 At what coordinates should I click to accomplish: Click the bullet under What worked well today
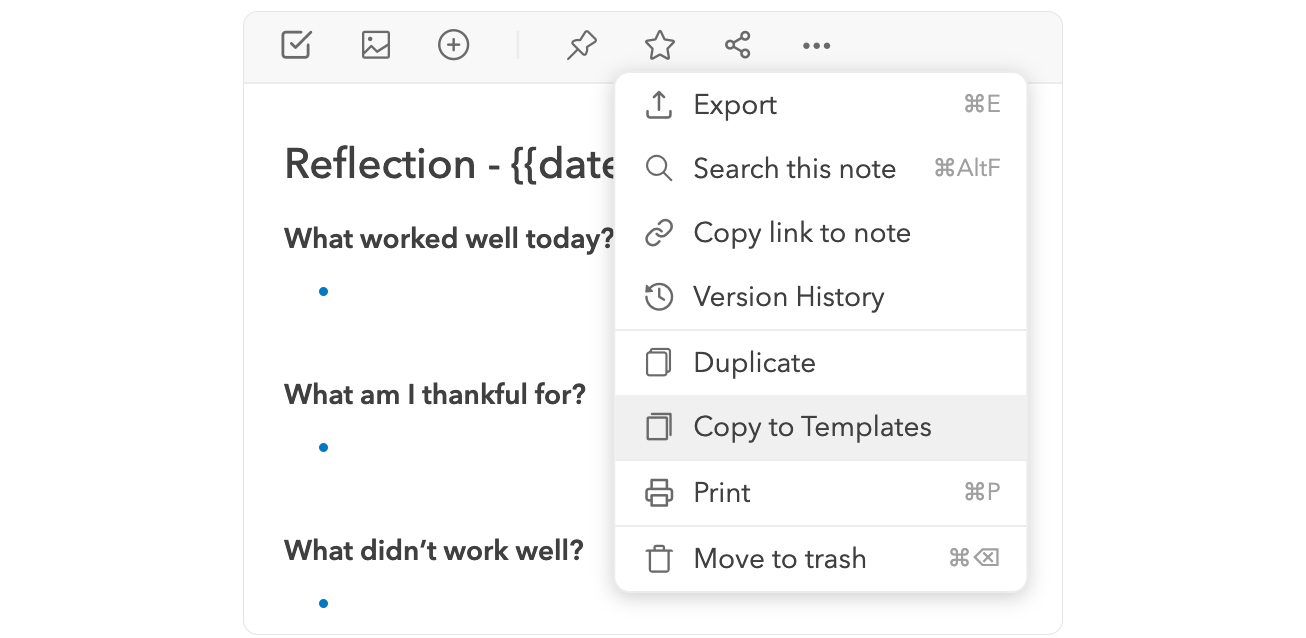point(323,292)
